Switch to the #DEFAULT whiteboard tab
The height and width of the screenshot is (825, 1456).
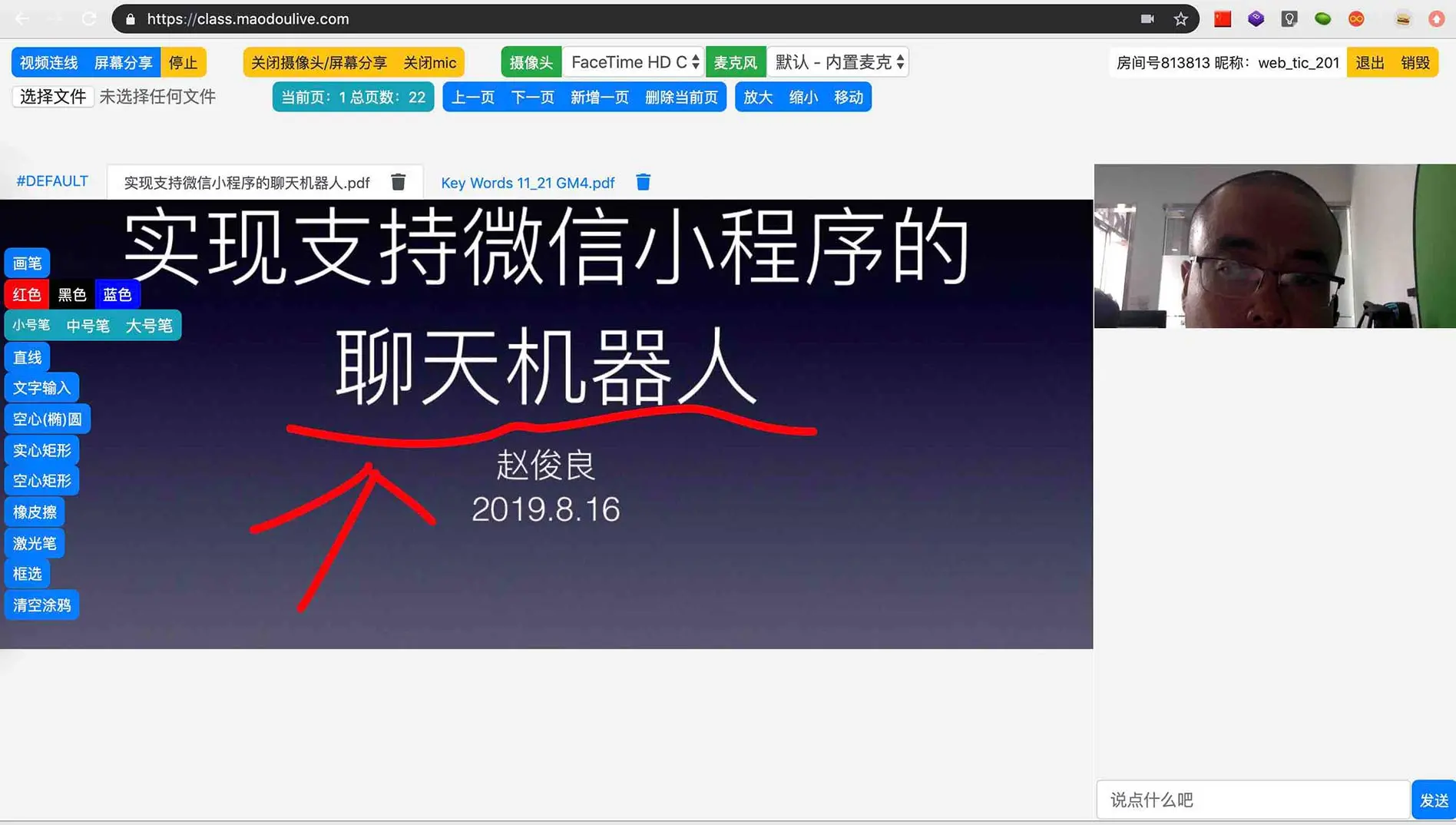[53, 181]
